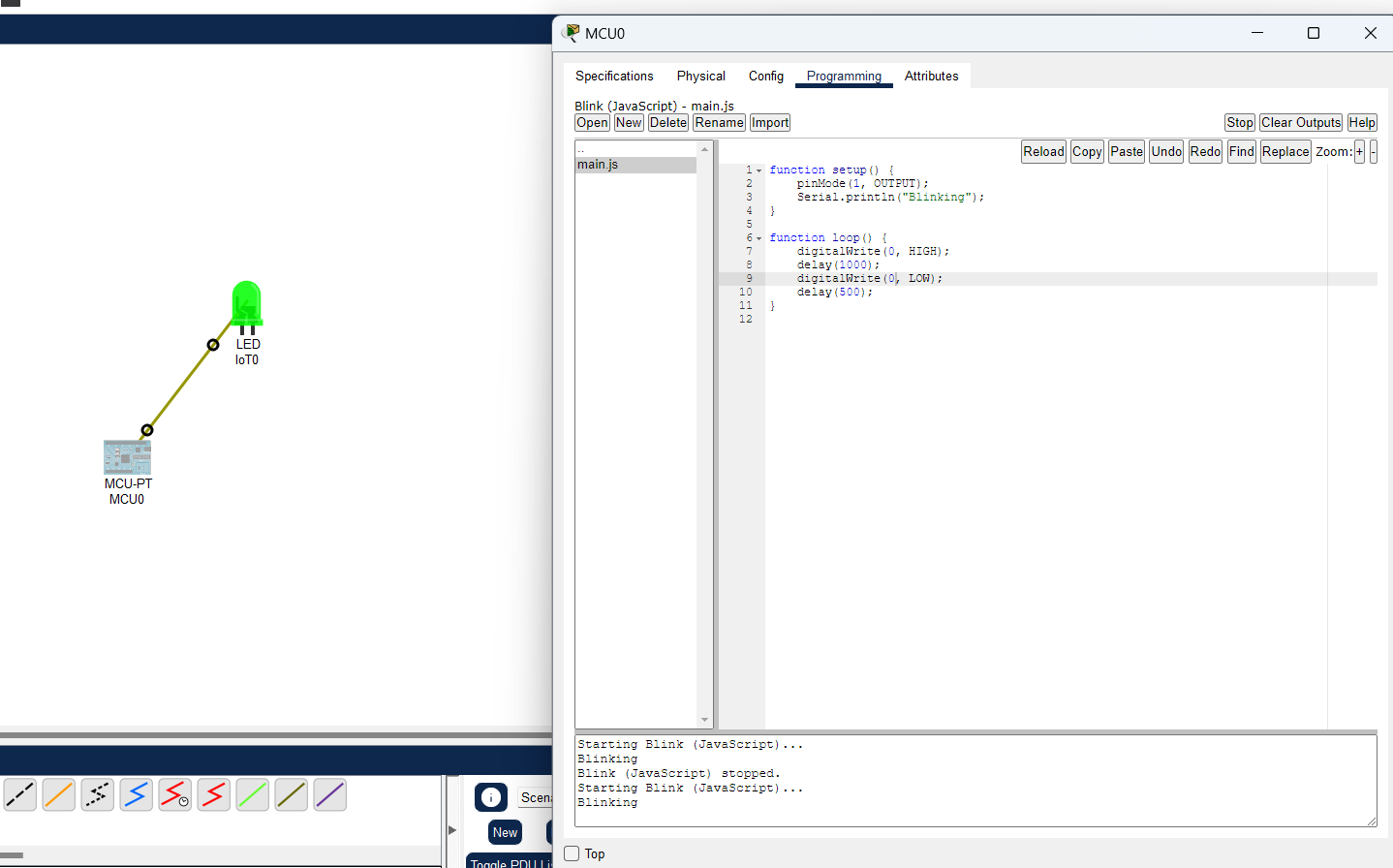Image resolution: width=1393 pixels, height=868 pixels.
Task: Select main.js in the file list
Action: click(x=597, y=164)
